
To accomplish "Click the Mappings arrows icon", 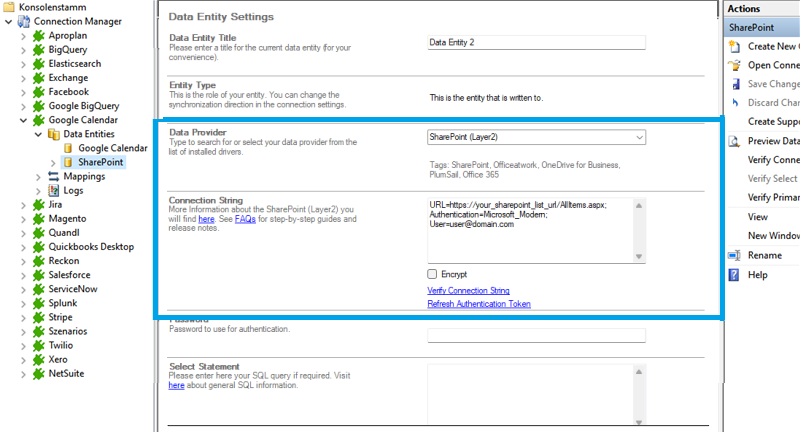I will 54,176.
